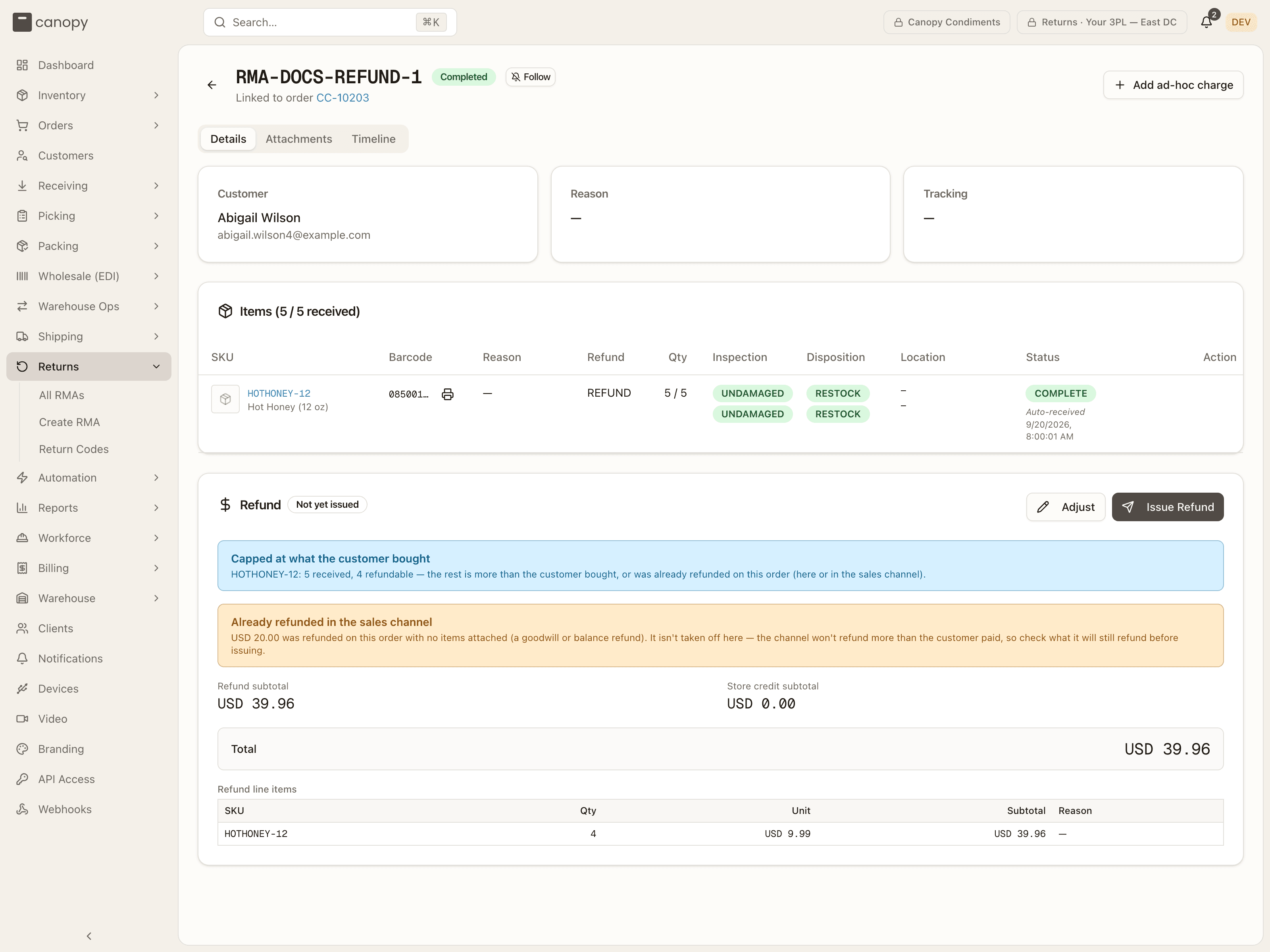
Task: Toggle Follow on this RMA
Action: (x=531, y=77)
